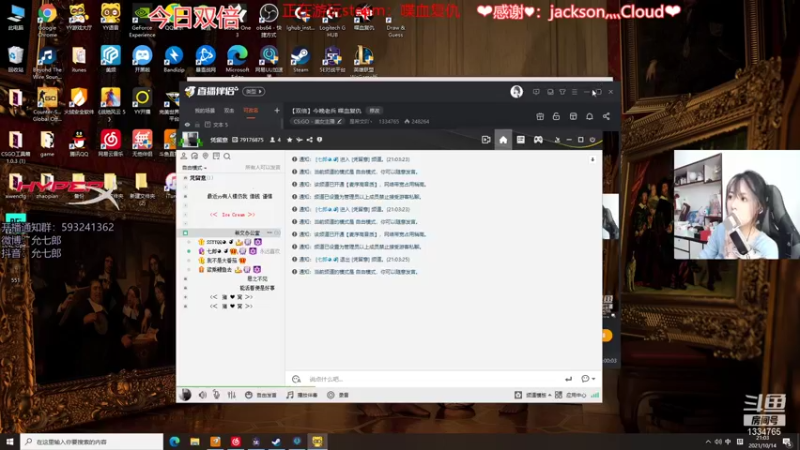Switch to the first scene tab in companion
This screenshot has width=800, height=450.
(x=205, y=111)
